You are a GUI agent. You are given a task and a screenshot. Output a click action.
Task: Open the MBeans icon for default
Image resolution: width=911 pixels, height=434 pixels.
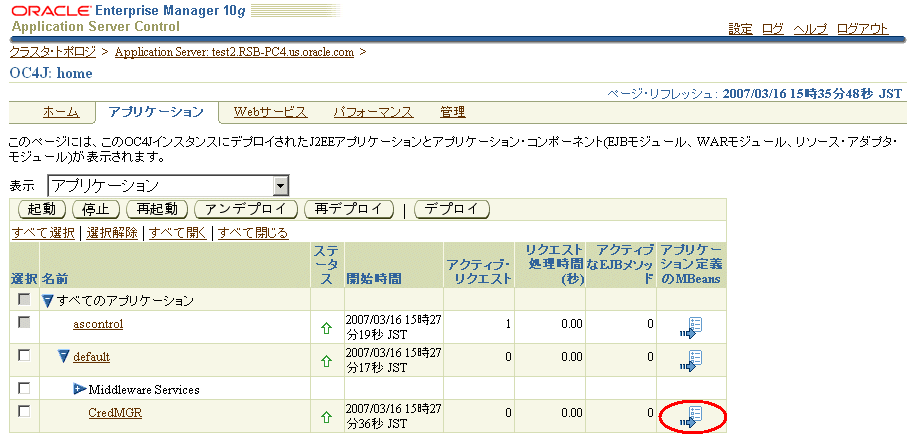pyautogui.click(x=691, y=360)
